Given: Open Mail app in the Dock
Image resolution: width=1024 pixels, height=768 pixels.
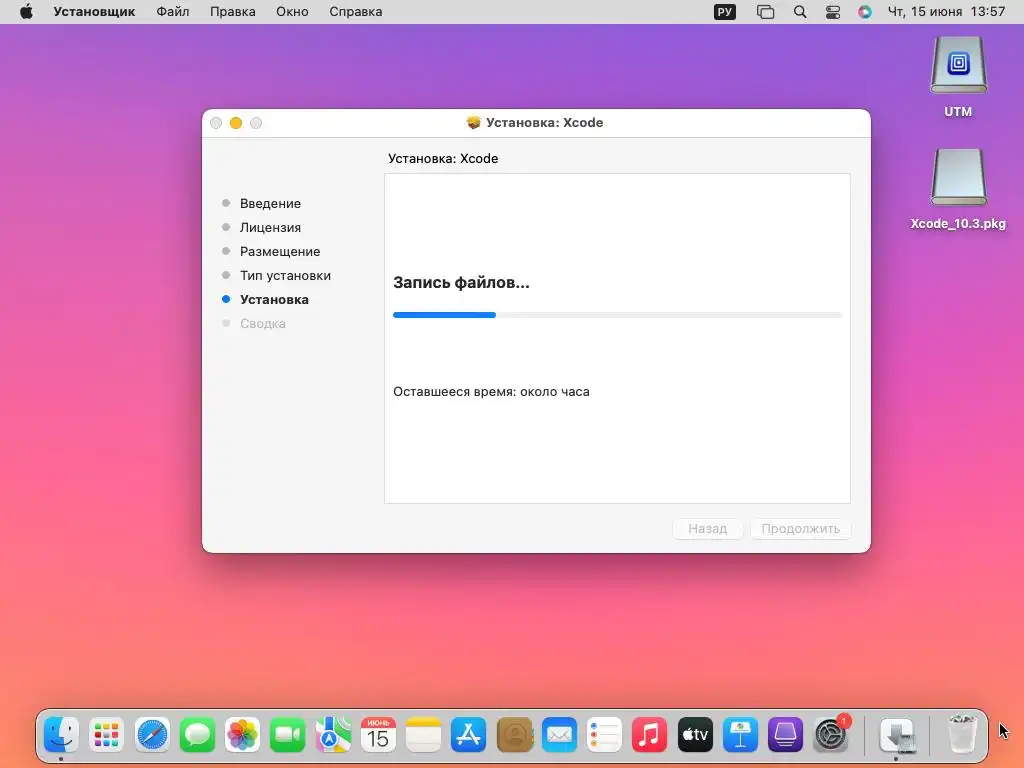Looking at the screenshot, I should click(x=559, y=735).
